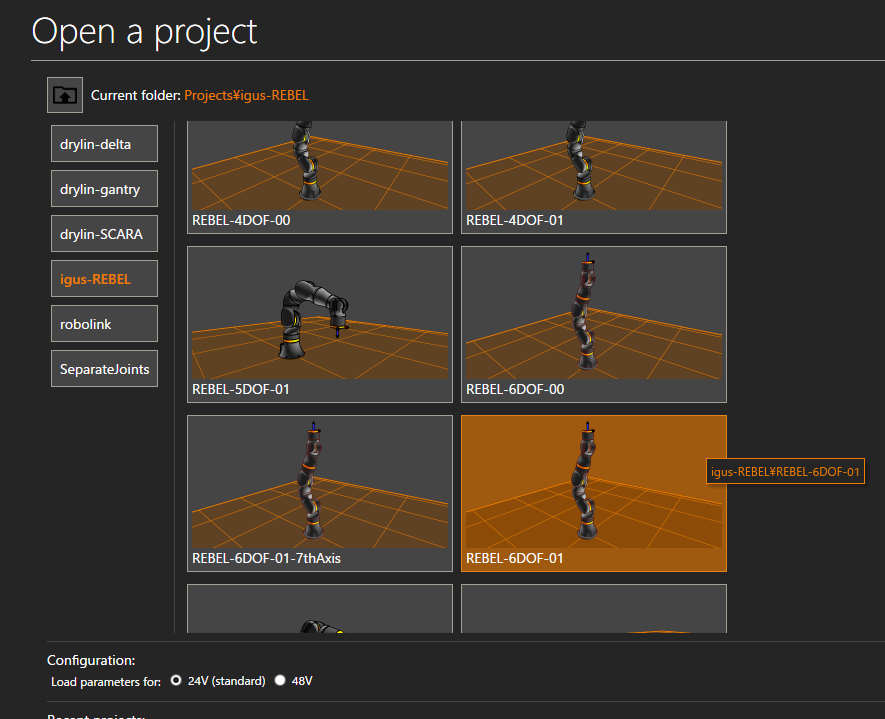
Task: Click the partially visible bottom-right project thumbnail
Action: point(593,610)
